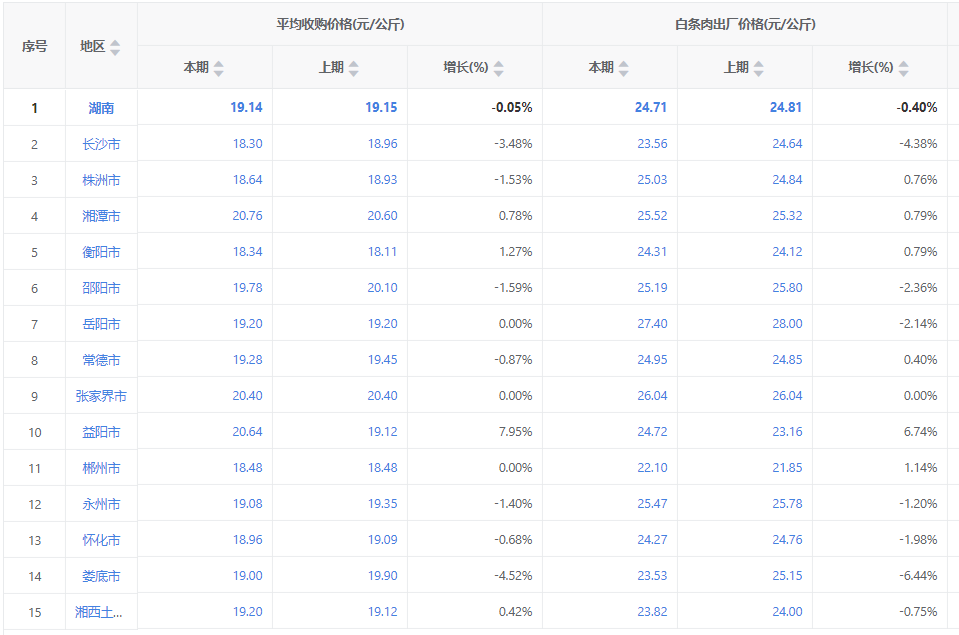The width and height of the screenshot is (959, 635).
Task: Go to the 益阳市 region link
Action: (101, 432)
